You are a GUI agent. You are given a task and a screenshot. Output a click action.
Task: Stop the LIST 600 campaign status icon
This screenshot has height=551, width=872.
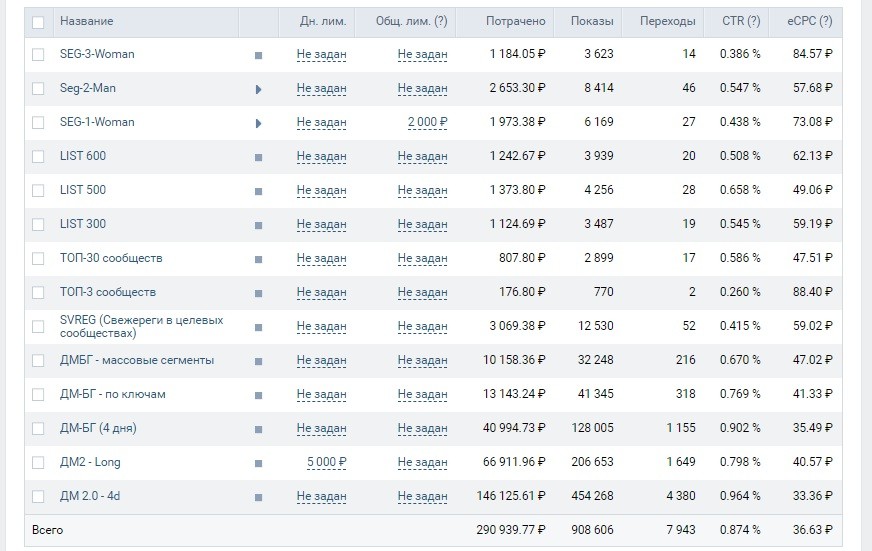[258, 157]
